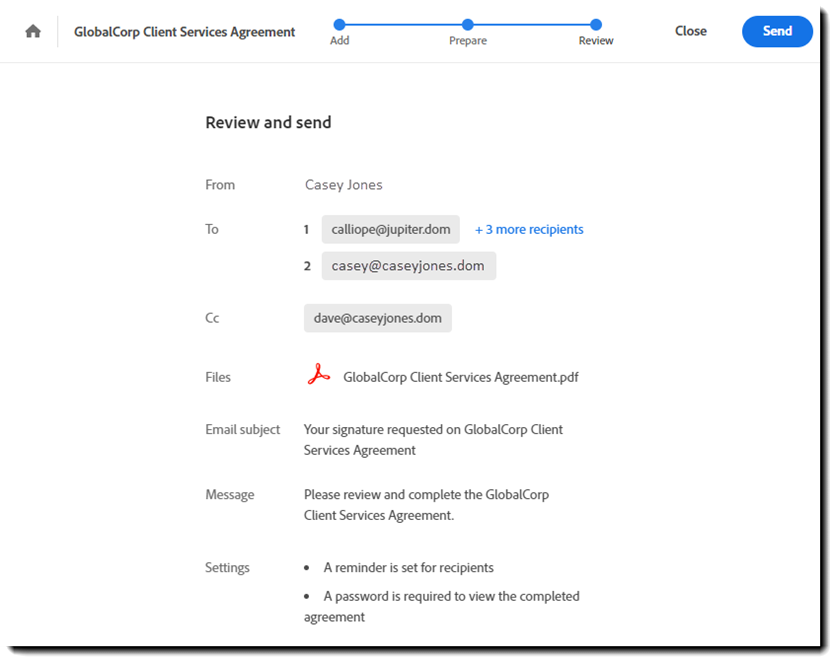This screenshot has height=657, width=830.
Task: Click the Prepare step circle marker
Action: tap(468, 24)
